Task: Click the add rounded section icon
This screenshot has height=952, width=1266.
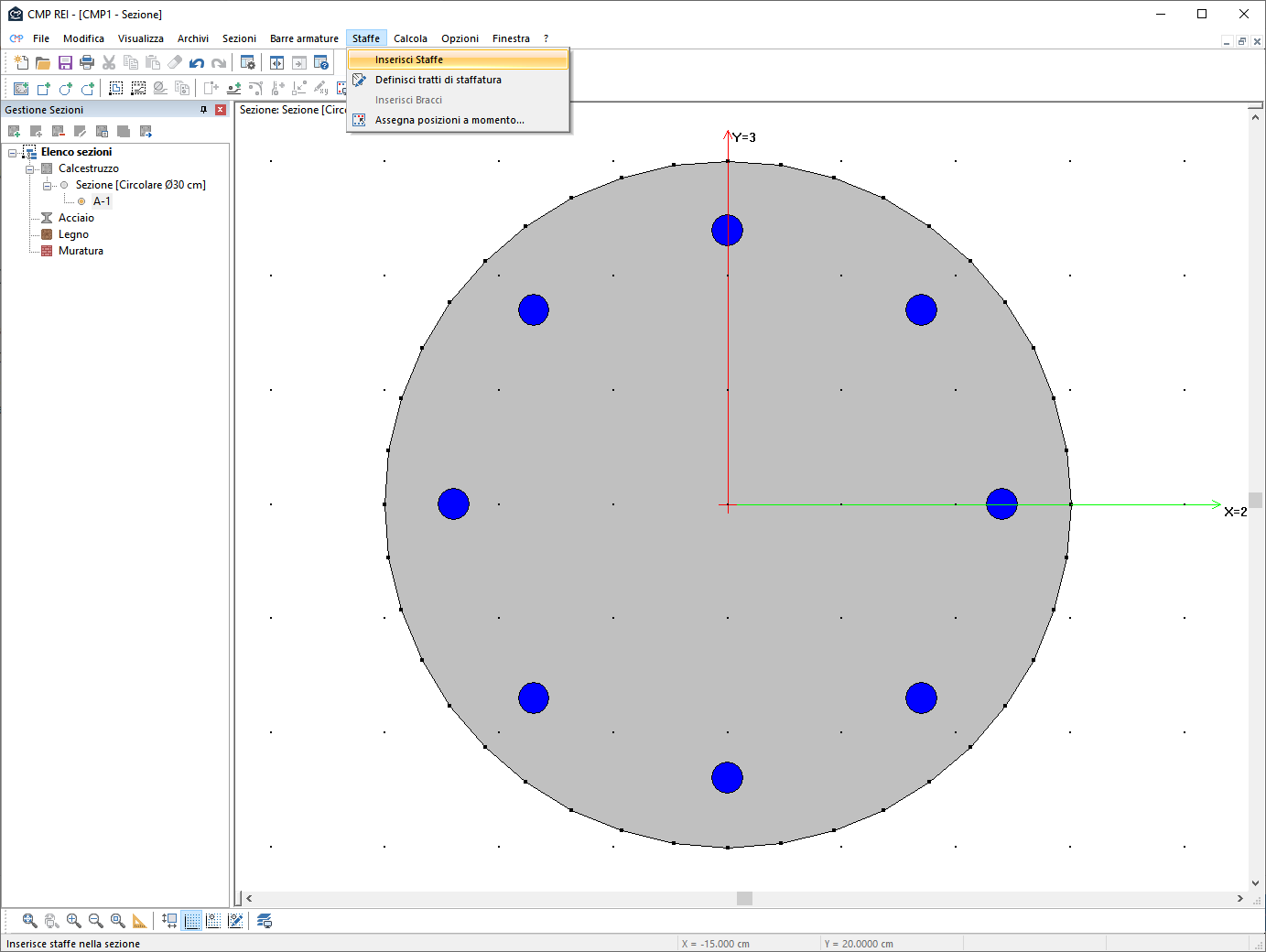Action: [x=87, y=88]
